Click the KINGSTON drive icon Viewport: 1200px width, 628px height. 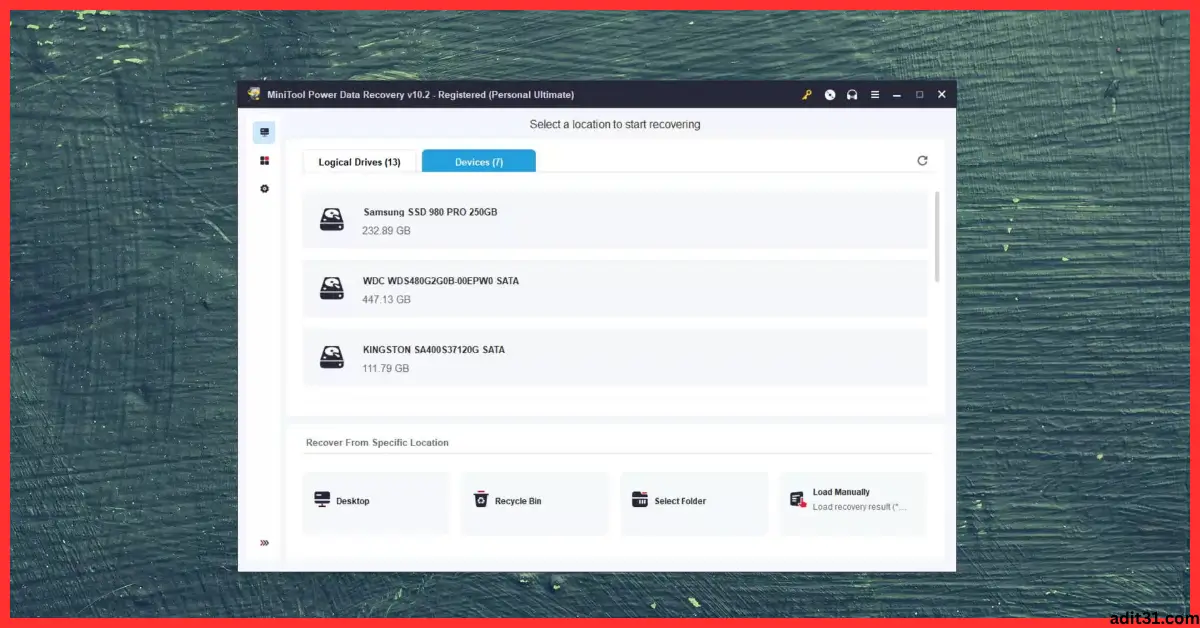[332, 358]
